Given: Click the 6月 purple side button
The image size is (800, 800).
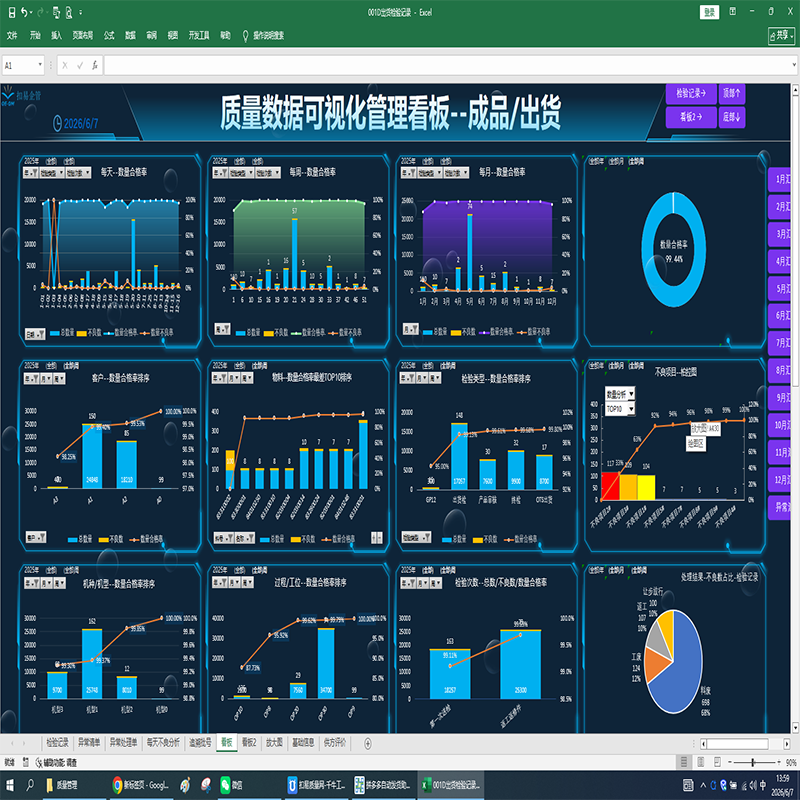Looking at the screenshot, I should tap(781, 316).
